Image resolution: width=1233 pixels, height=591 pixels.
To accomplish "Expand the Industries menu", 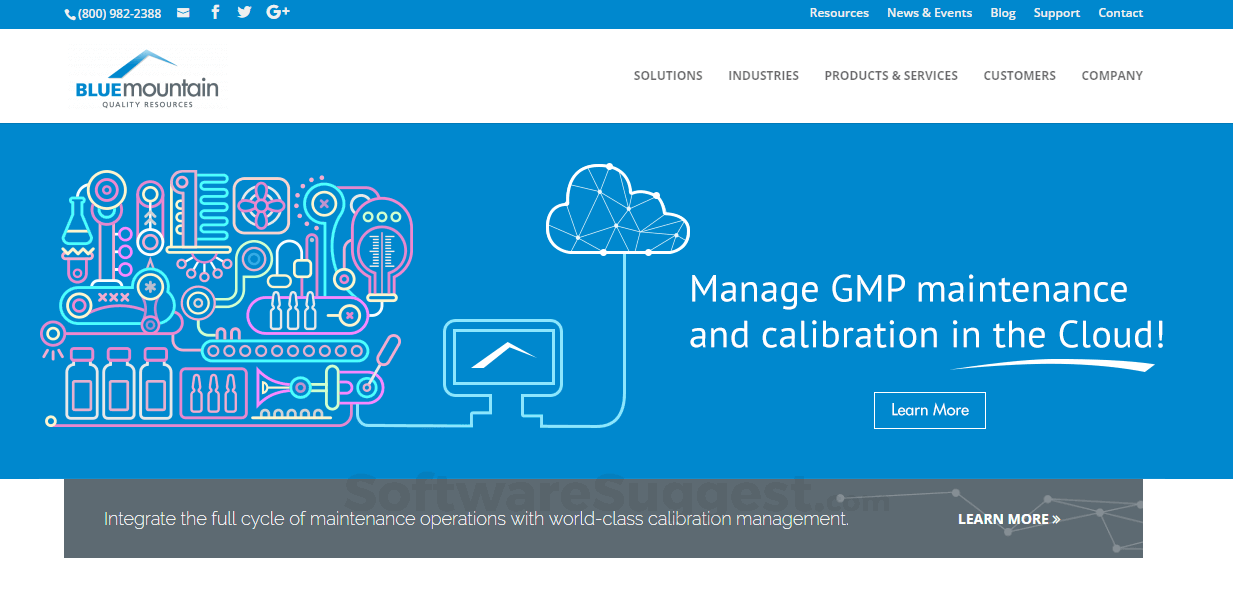I will [763, 76].
